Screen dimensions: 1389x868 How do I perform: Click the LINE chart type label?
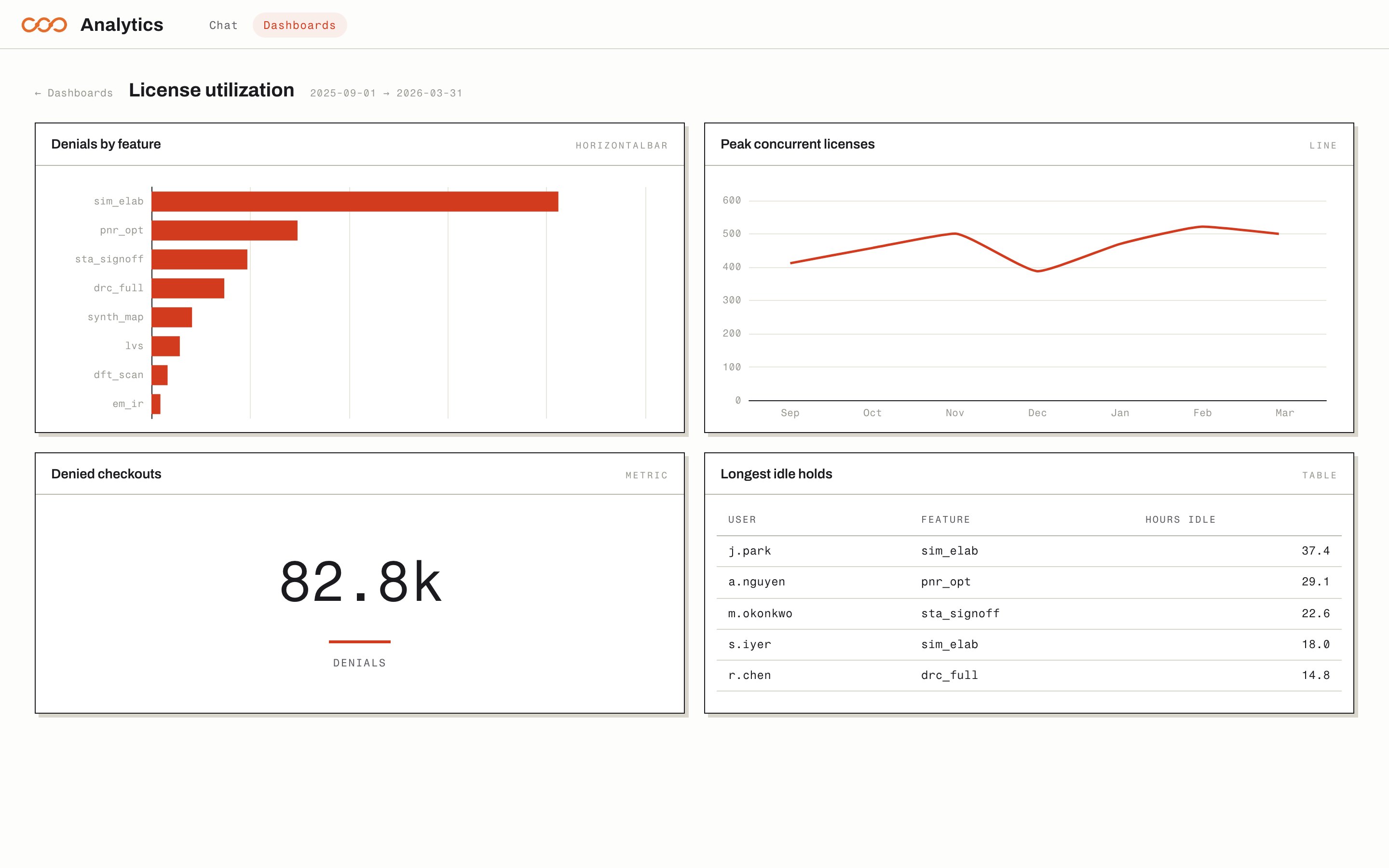pyautogui.click(x=1323, y=146)
